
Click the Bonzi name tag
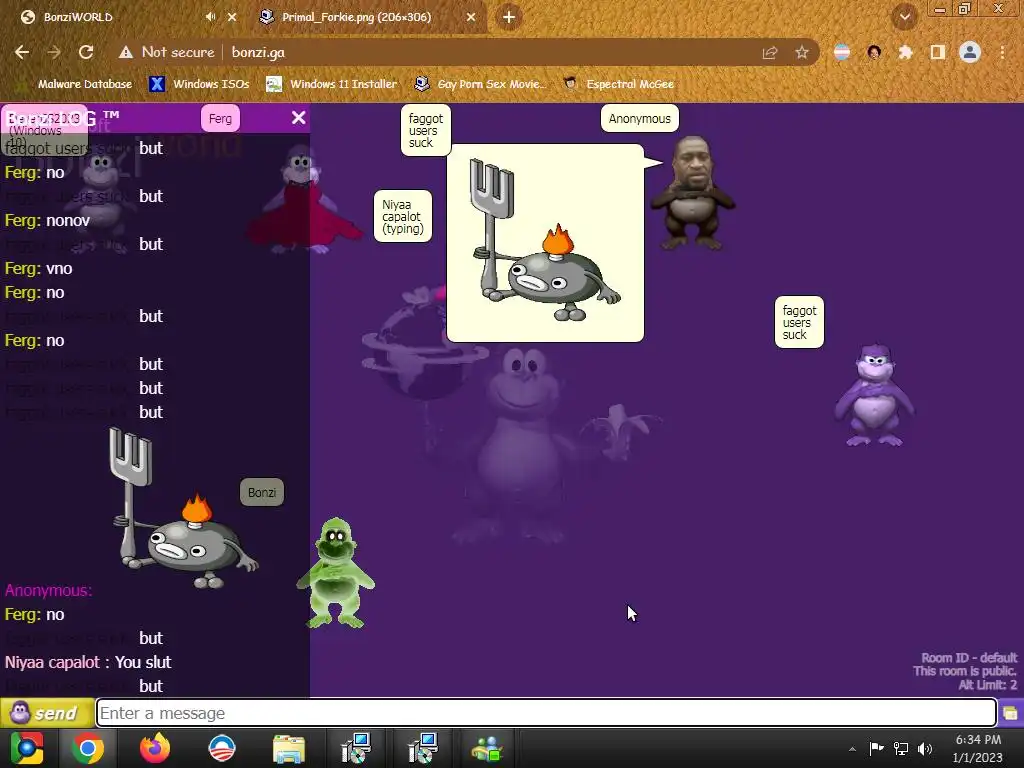pyautogui.click(x=262, y=492)
